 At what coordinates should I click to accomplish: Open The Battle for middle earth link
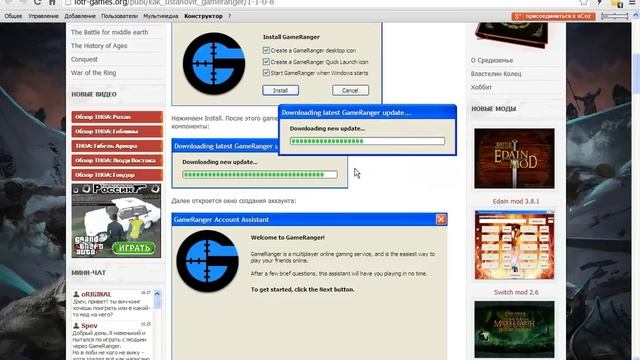[109, 32]
